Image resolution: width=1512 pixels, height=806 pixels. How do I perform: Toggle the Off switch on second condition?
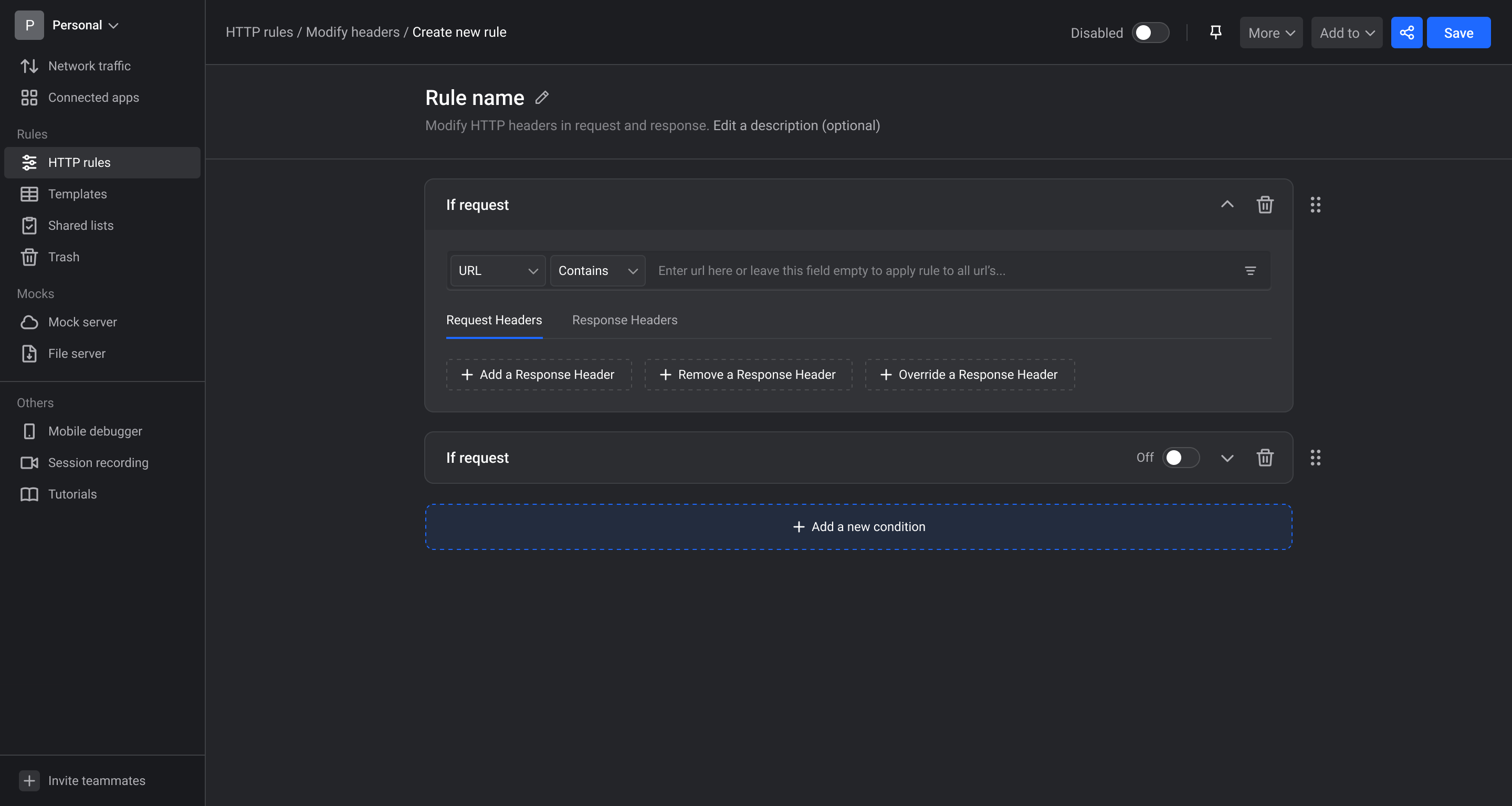click(x=1181, y=458)
